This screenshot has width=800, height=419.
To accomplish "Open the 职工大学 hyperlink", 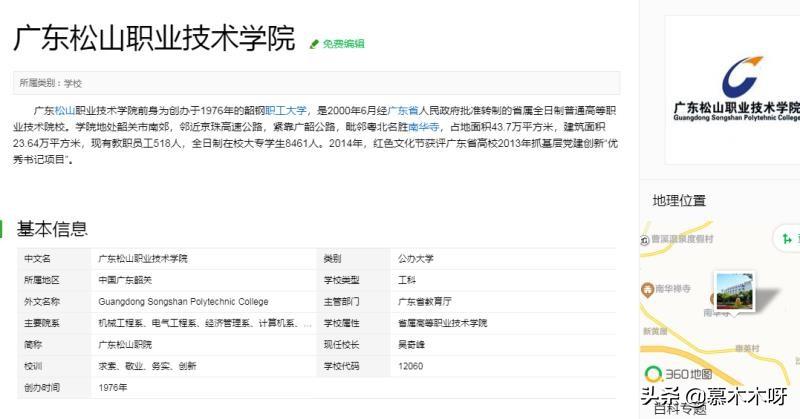I will (286, 111).
